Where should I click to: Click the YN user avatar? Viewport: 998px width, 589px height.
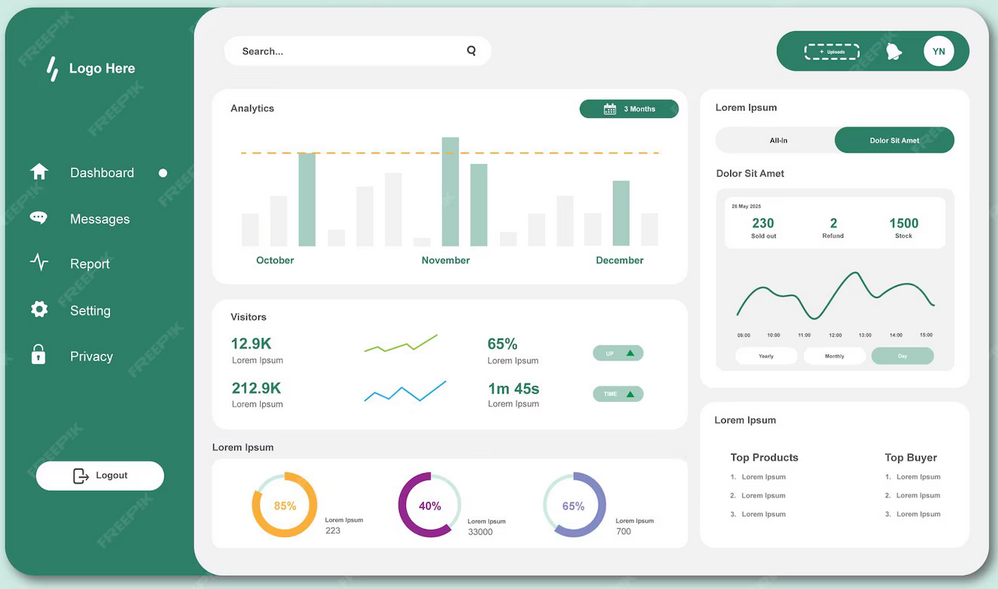tap(938, 51)
